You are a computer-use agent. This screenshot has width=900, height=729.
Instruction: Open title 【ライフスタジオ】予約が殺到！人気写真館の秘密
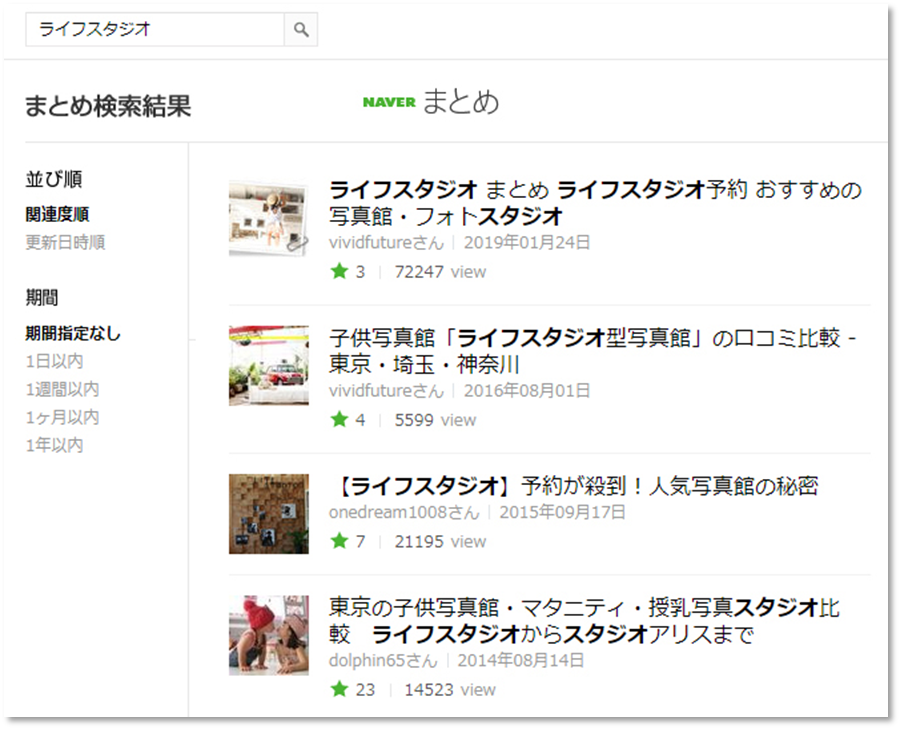click(x=575, y=486)
